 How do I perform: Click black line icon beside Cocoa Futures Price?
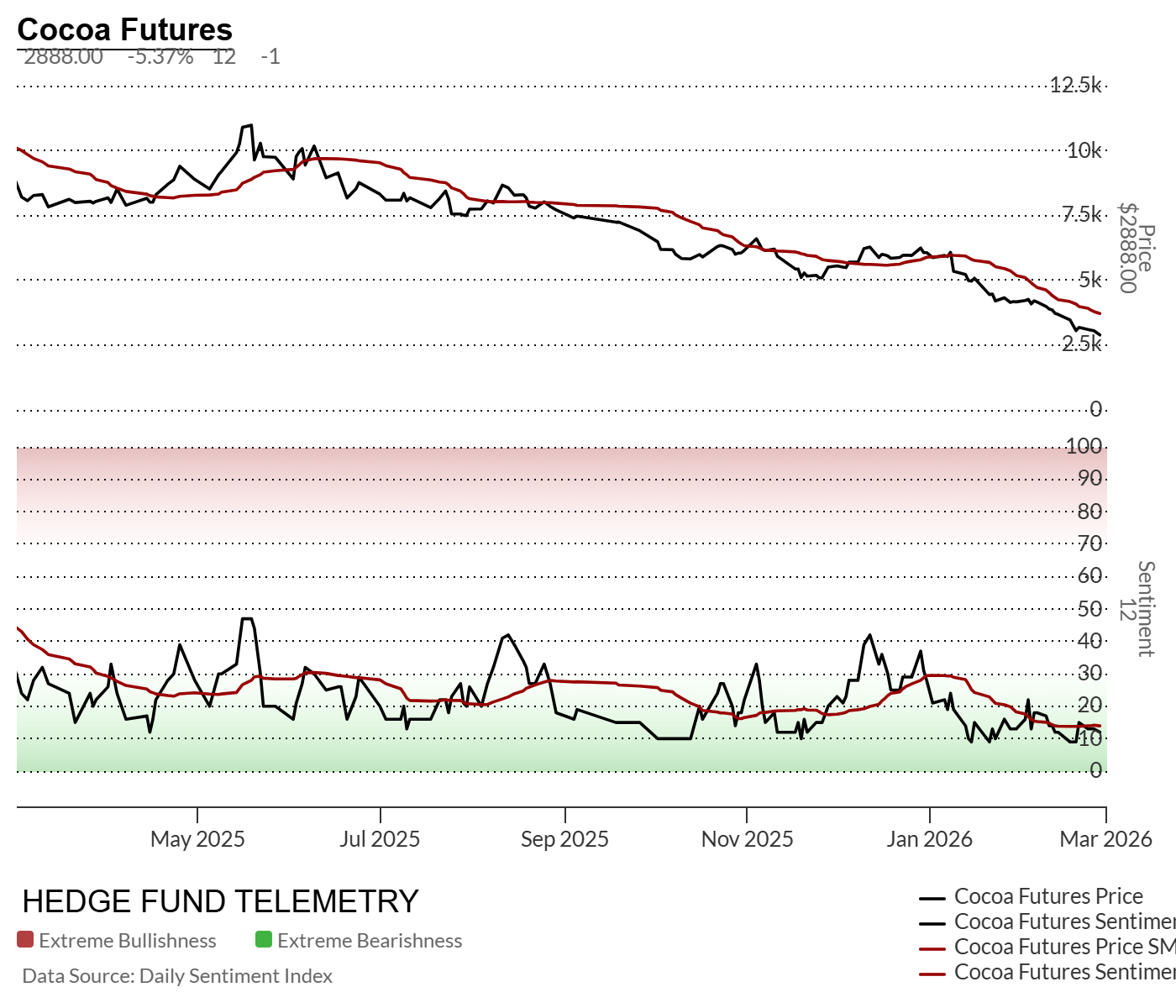click(x=933, y=898)
